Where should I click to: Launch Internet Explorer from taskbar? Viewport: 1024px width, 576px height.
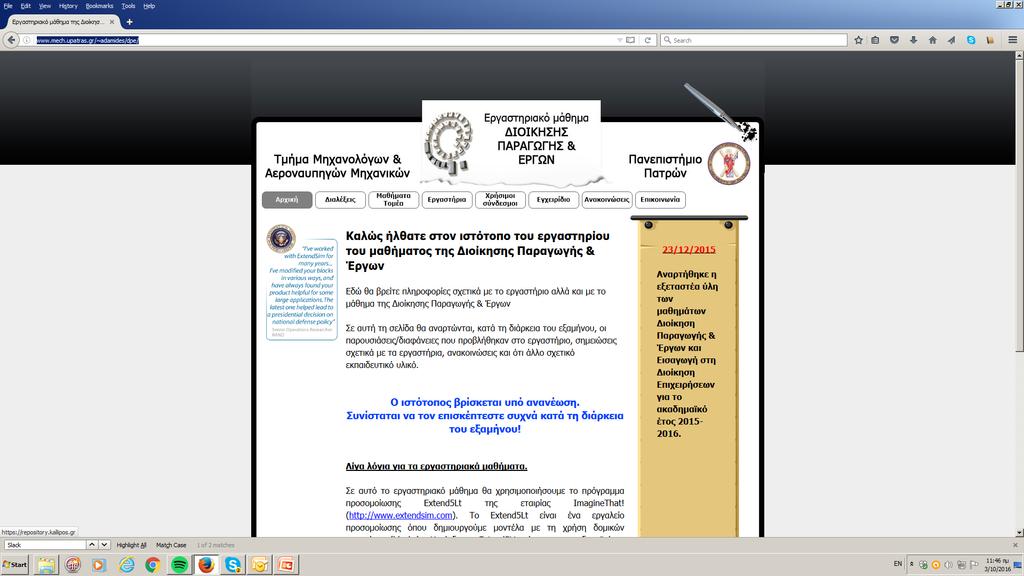click(x=126, y=564)
